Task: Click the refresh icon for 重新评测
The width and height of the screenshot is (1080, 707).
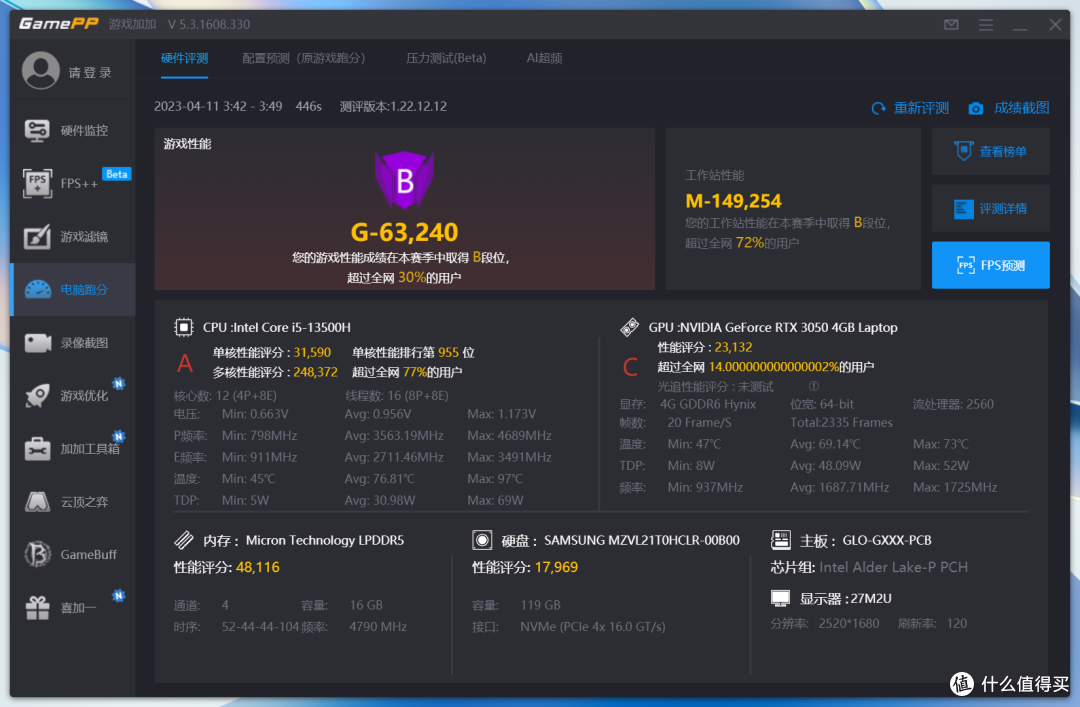Action: [x=878, y=108]
